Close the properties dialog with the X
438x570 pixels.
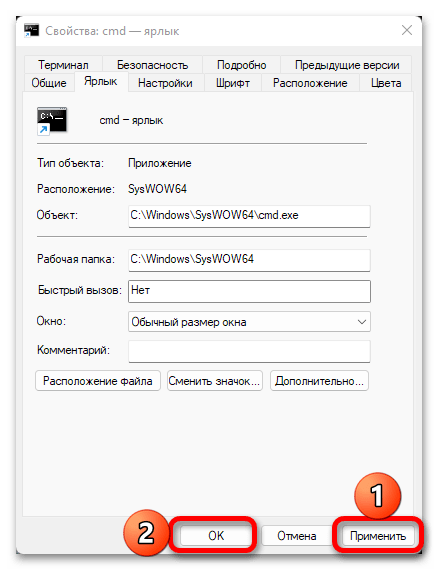coord(407,30)
